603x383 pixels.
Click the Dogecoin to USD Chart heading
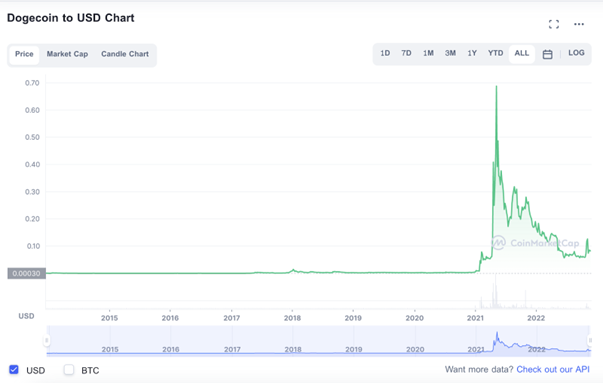71,18
